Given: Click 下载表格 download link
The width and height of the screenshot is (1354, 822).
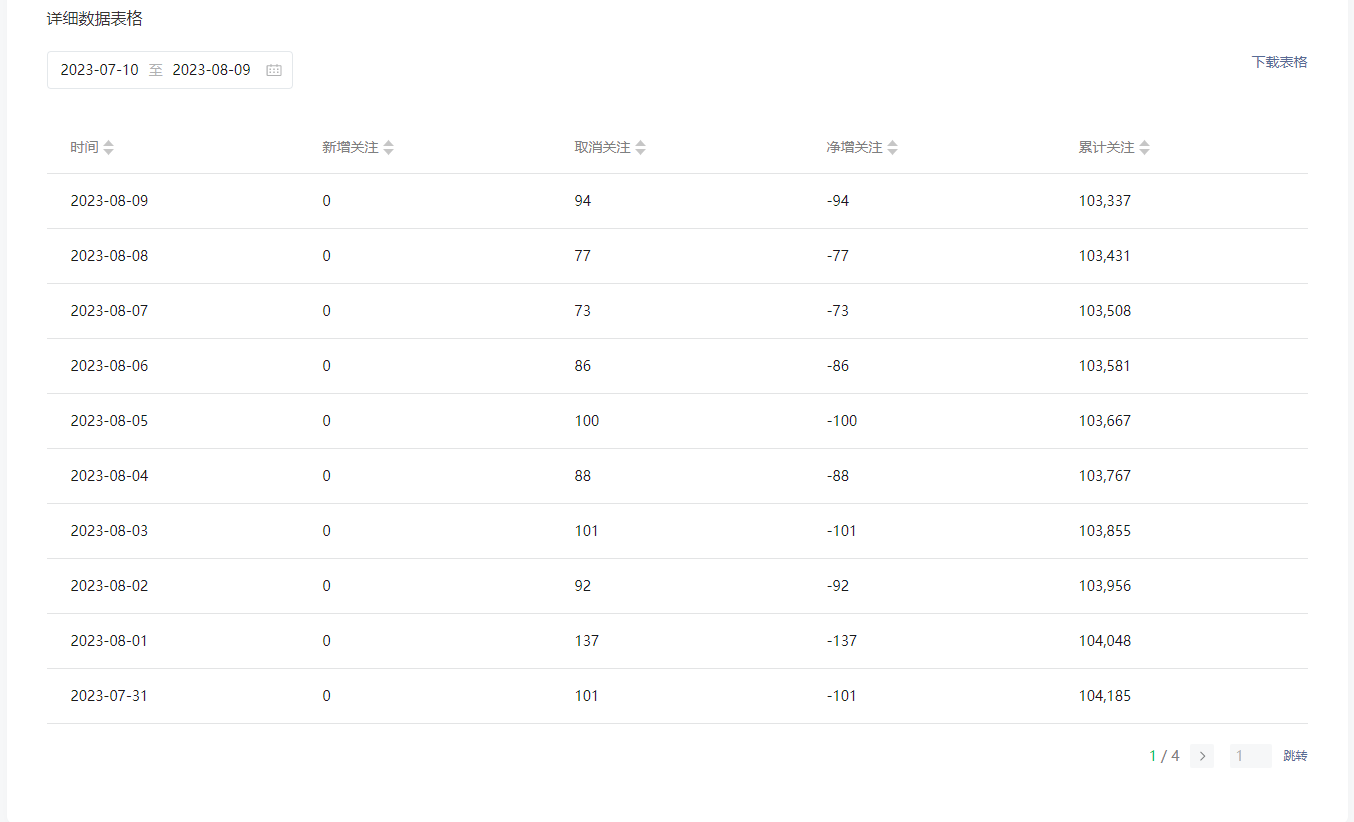Looking at the screenshot, I should 1279,62.
